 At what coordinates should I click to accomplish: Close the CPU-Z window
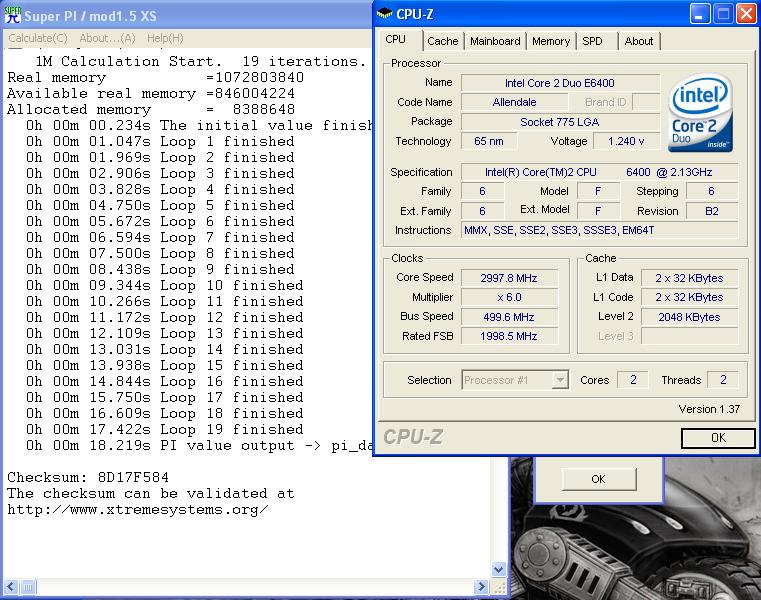click(x=746, y=14)
